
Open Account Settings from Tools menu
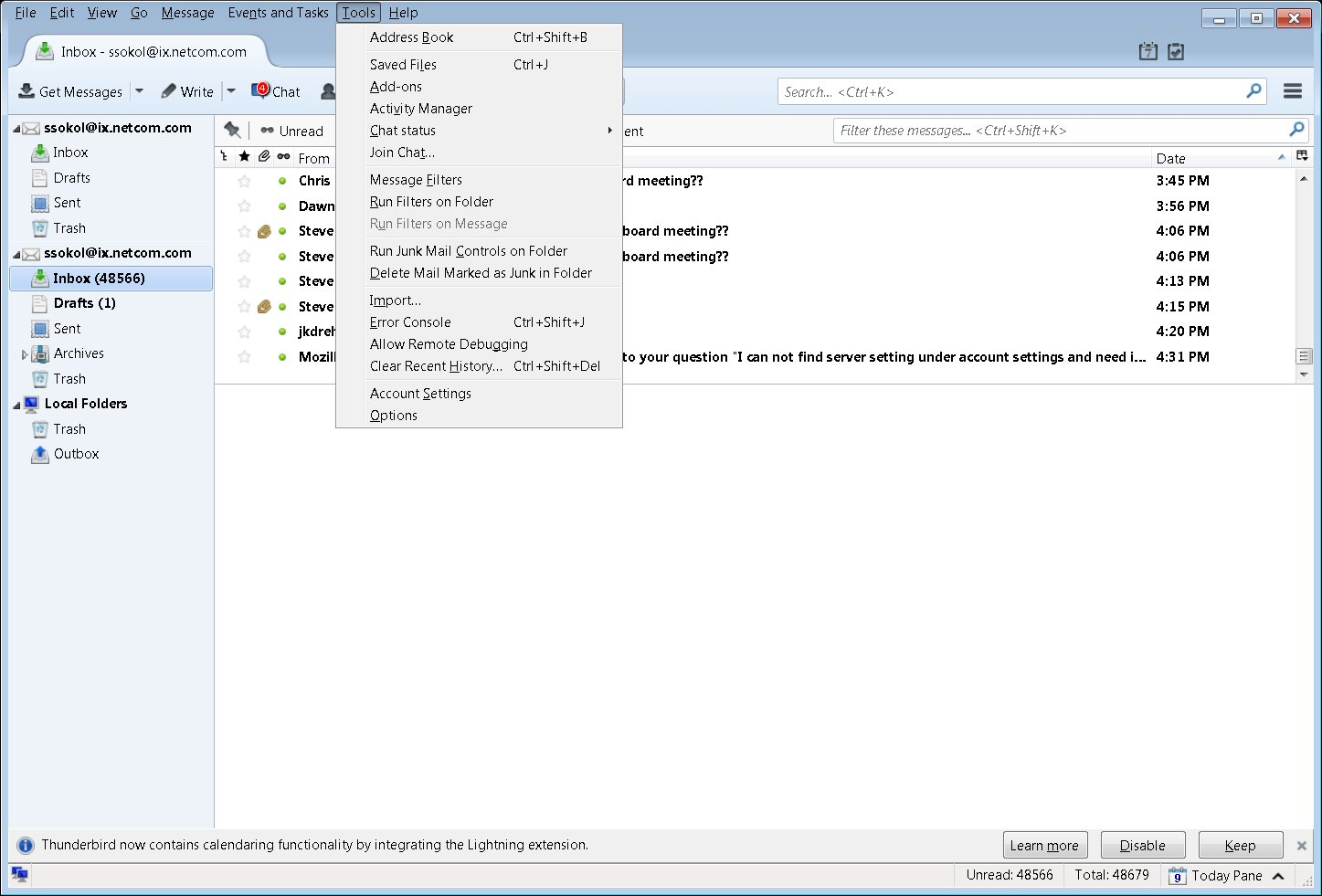(479, 394)
